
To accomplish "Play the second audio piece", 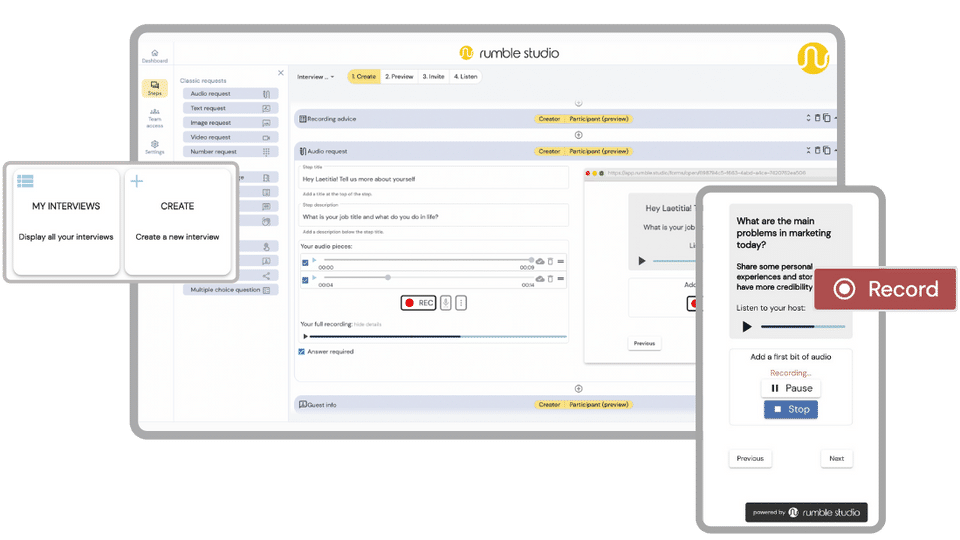I will (x=315, y=278).
